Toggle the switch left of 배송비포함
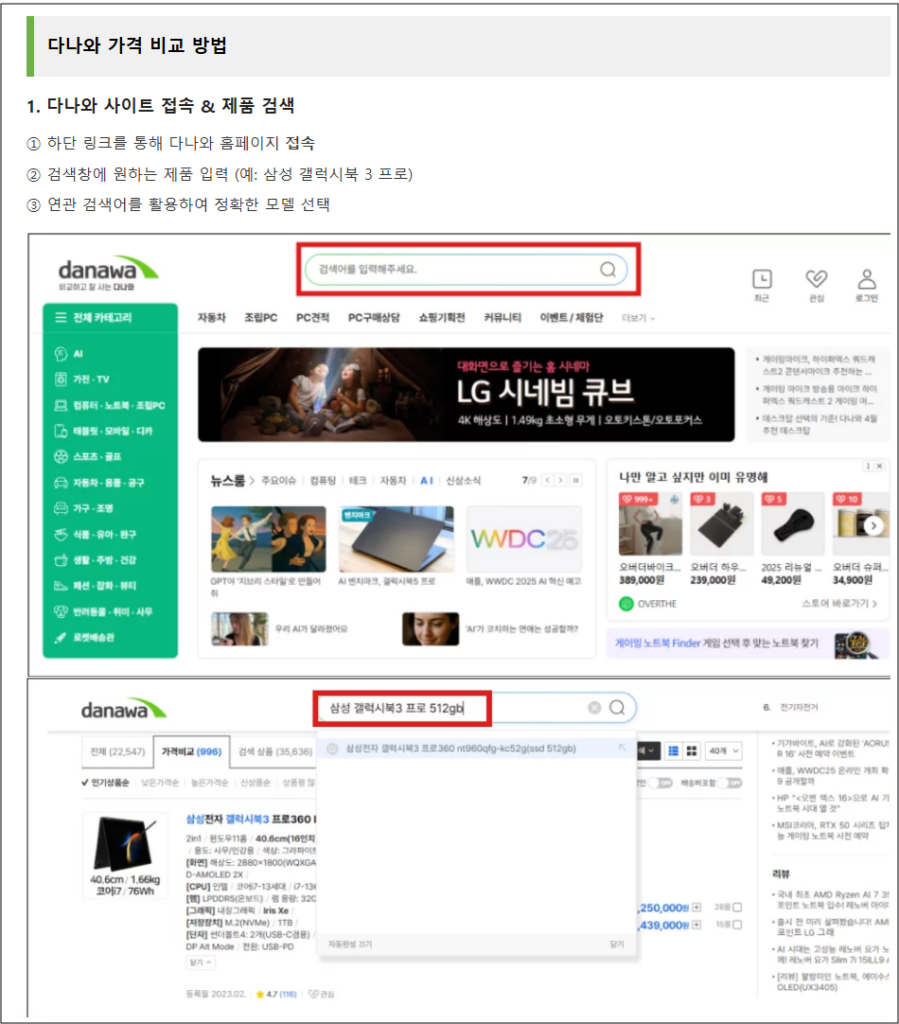 tap(663, 782)
